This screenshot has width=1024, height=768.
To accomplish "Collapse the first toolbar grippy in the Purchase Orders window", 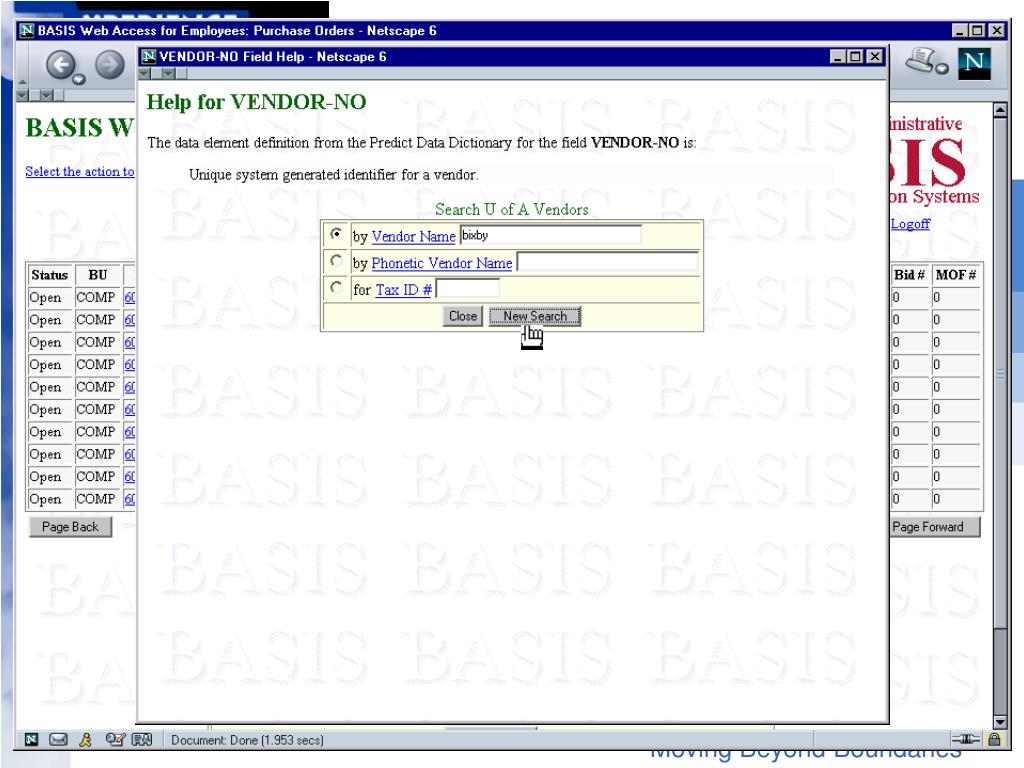I will 22,96.
